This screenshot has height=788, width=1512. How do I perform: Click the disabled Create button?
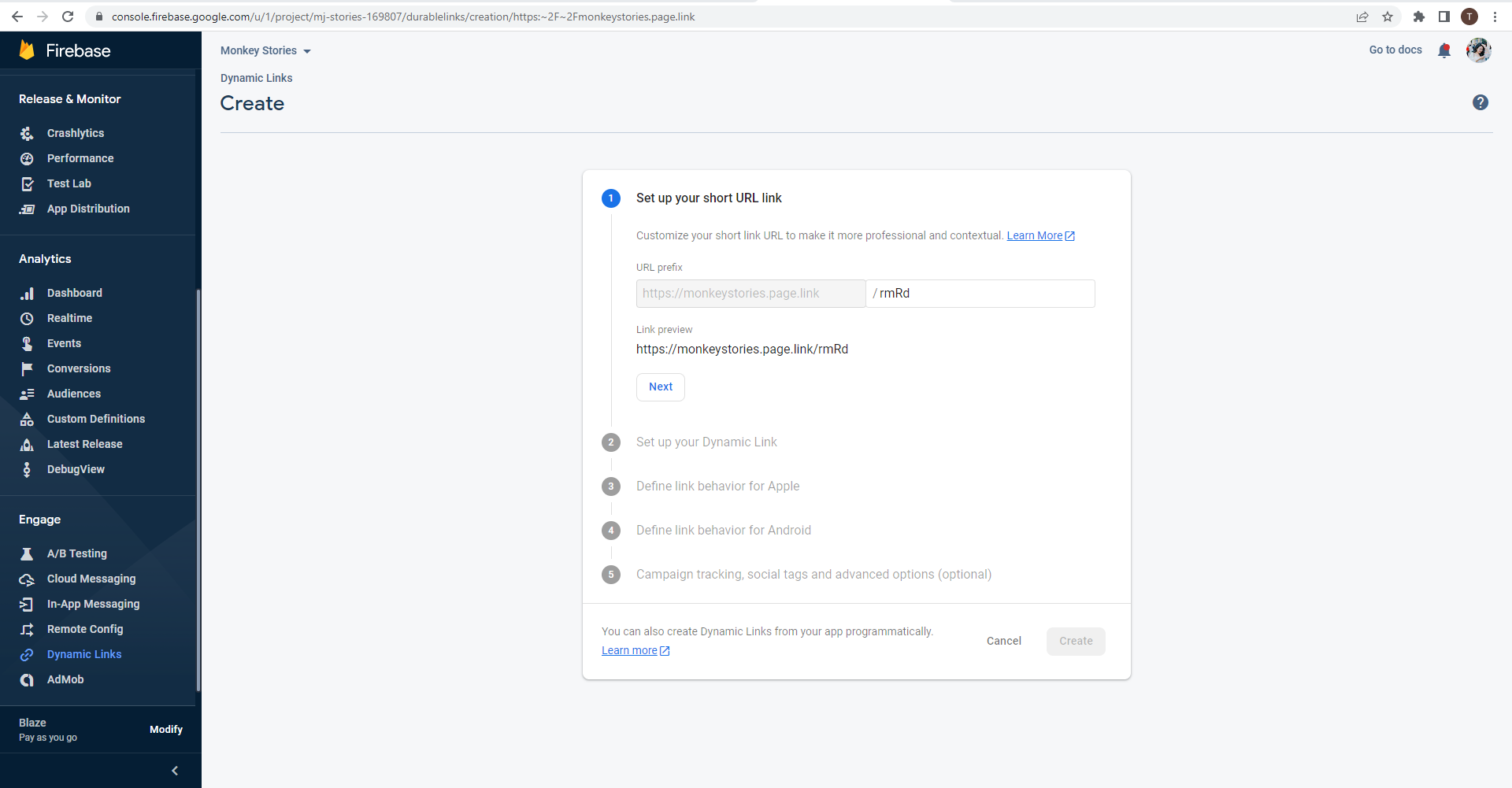pyautogui.click(x=1076, y=641)
